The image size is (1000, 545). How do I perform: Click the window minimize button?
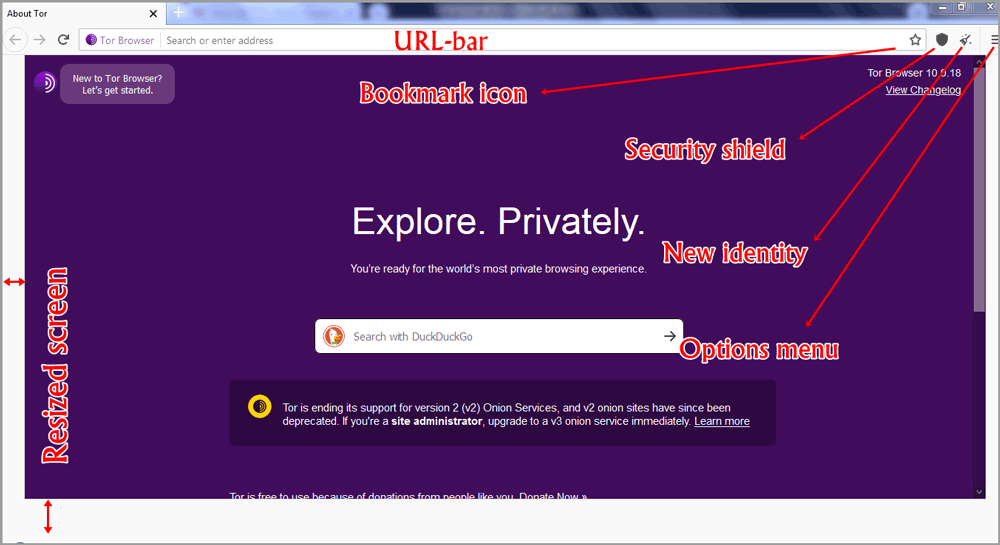[x=943, y=7]
